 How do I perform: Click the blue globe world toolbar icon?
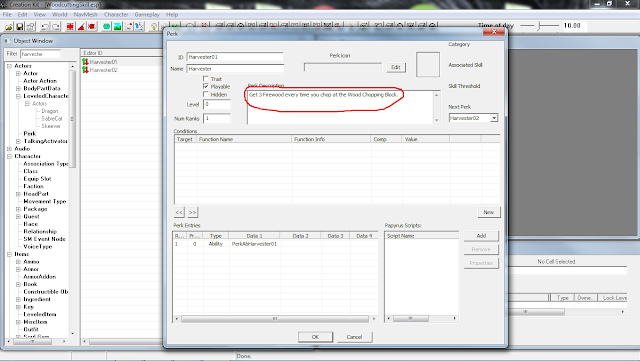tap(107, 27)
